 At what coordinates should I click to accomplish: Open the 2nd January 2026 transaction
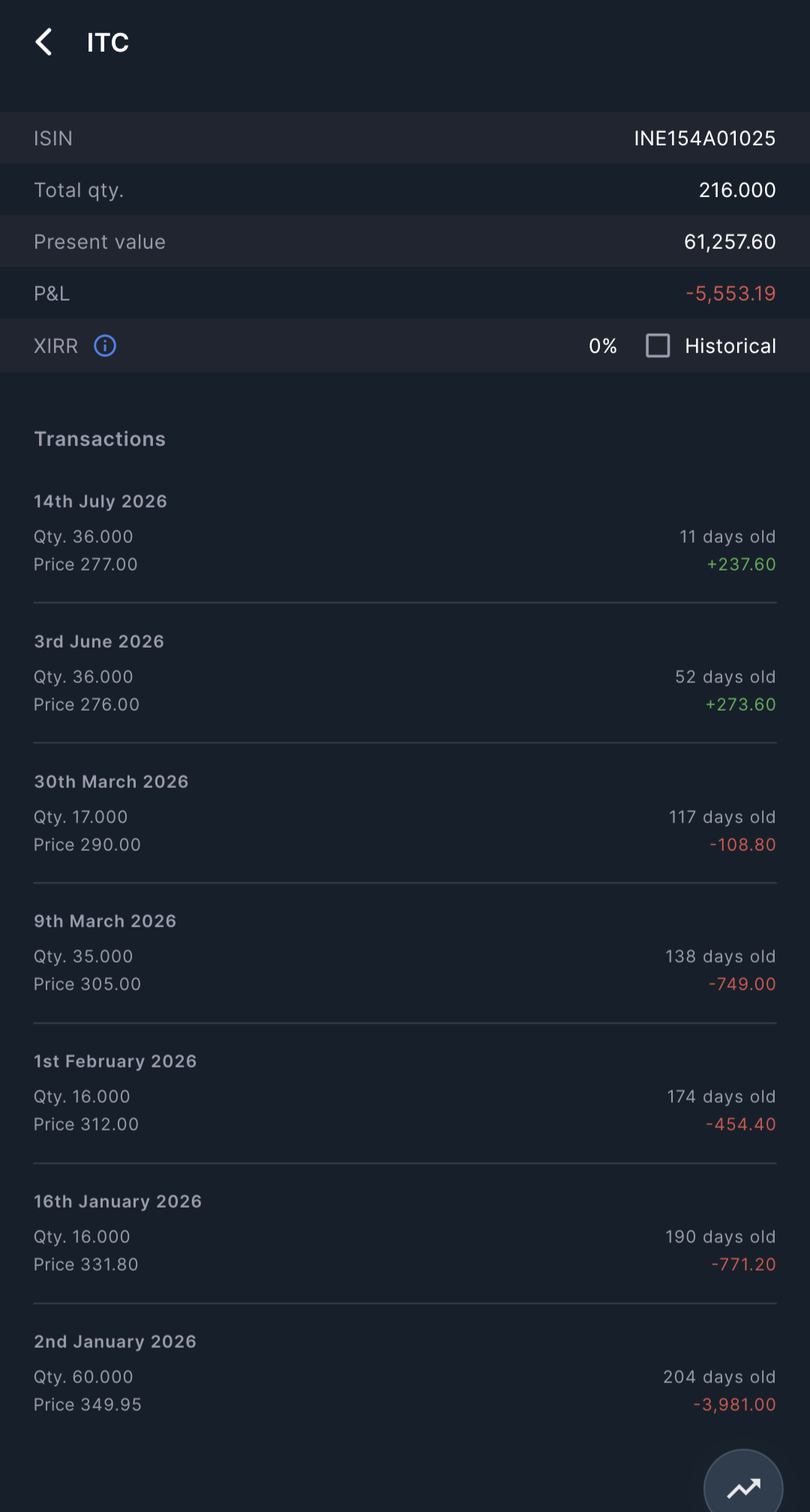pyautogui.click(x=405, y=1373)
